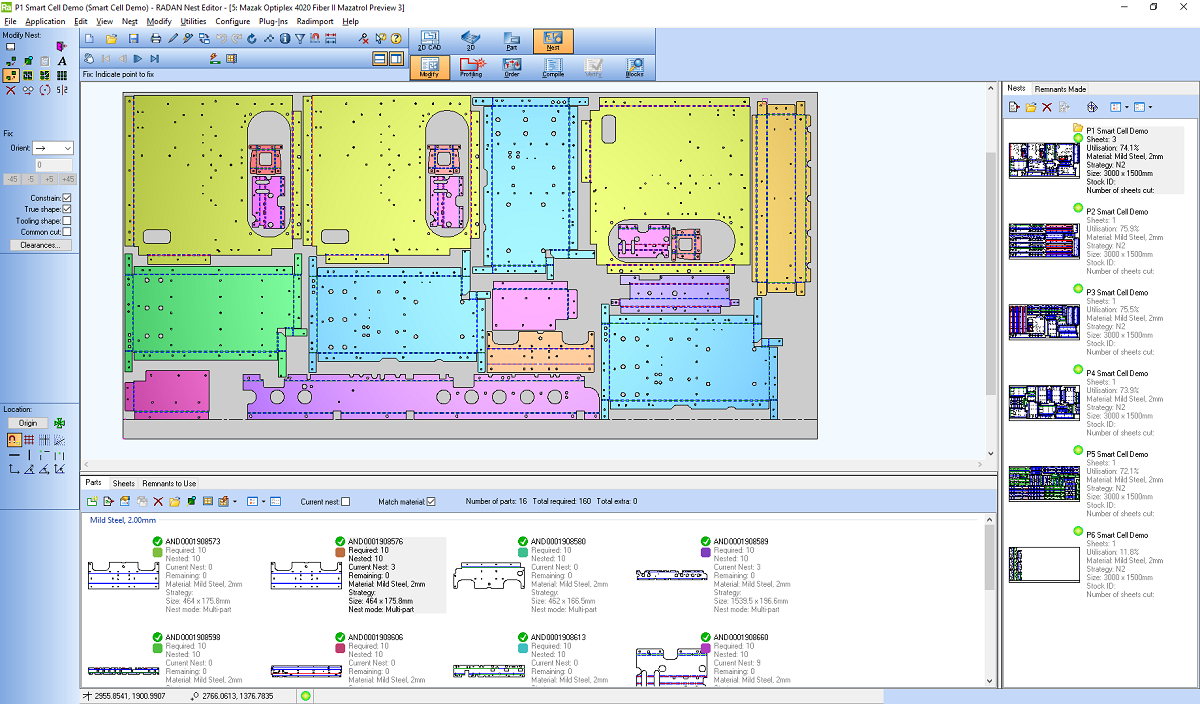
Task: Open Parts toolbar view-style dropdown arrow
Action: 262,501
